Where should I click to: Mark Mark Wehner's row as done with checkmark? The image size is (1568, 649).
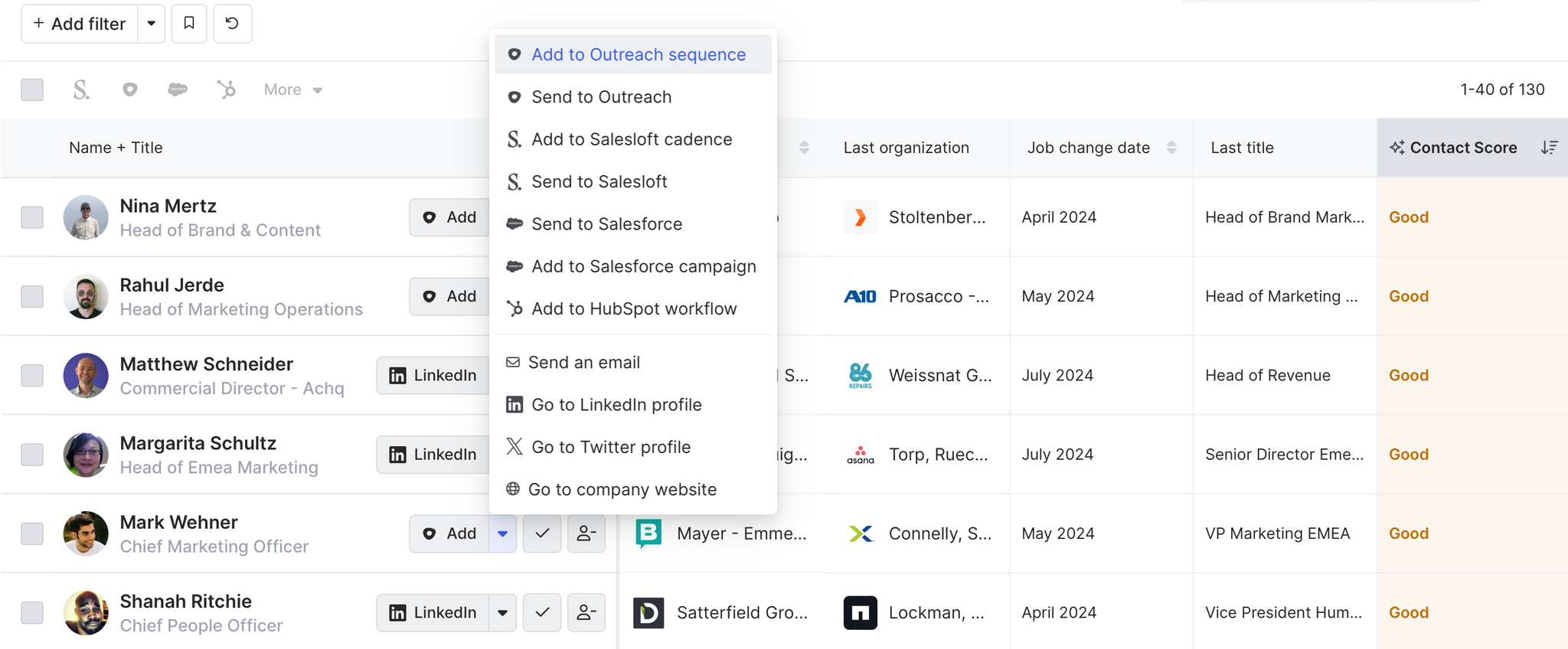coord(542,533)
